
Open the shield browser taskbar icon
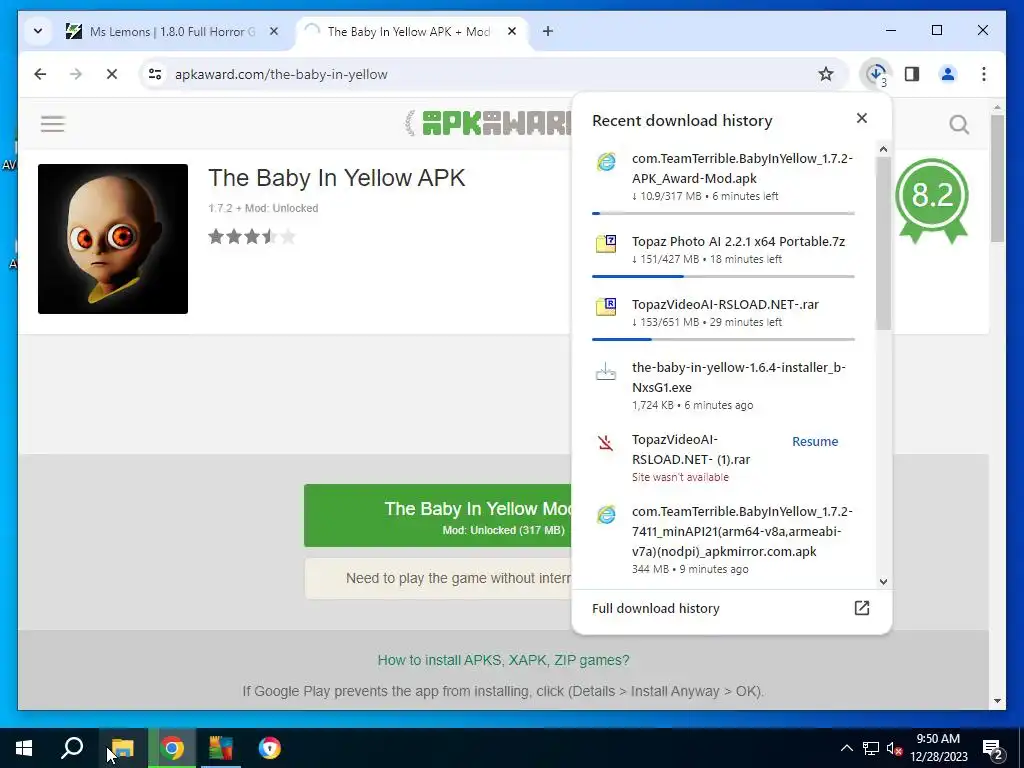pos(269,748)
